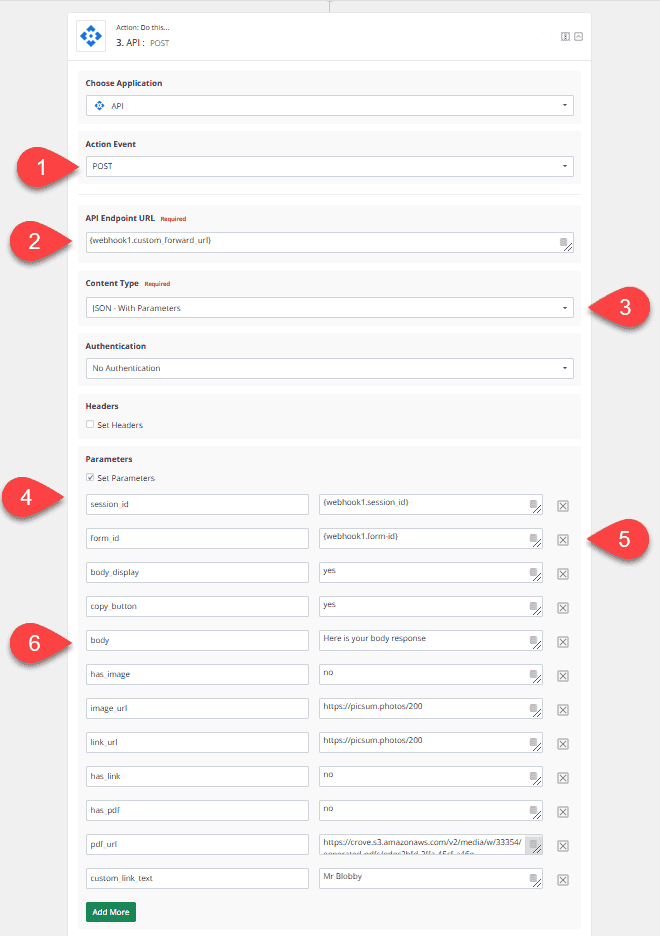The height and width of the screenshot is (936, 660).
Task: Open the step options icon in header
Action: coord(565,36)
